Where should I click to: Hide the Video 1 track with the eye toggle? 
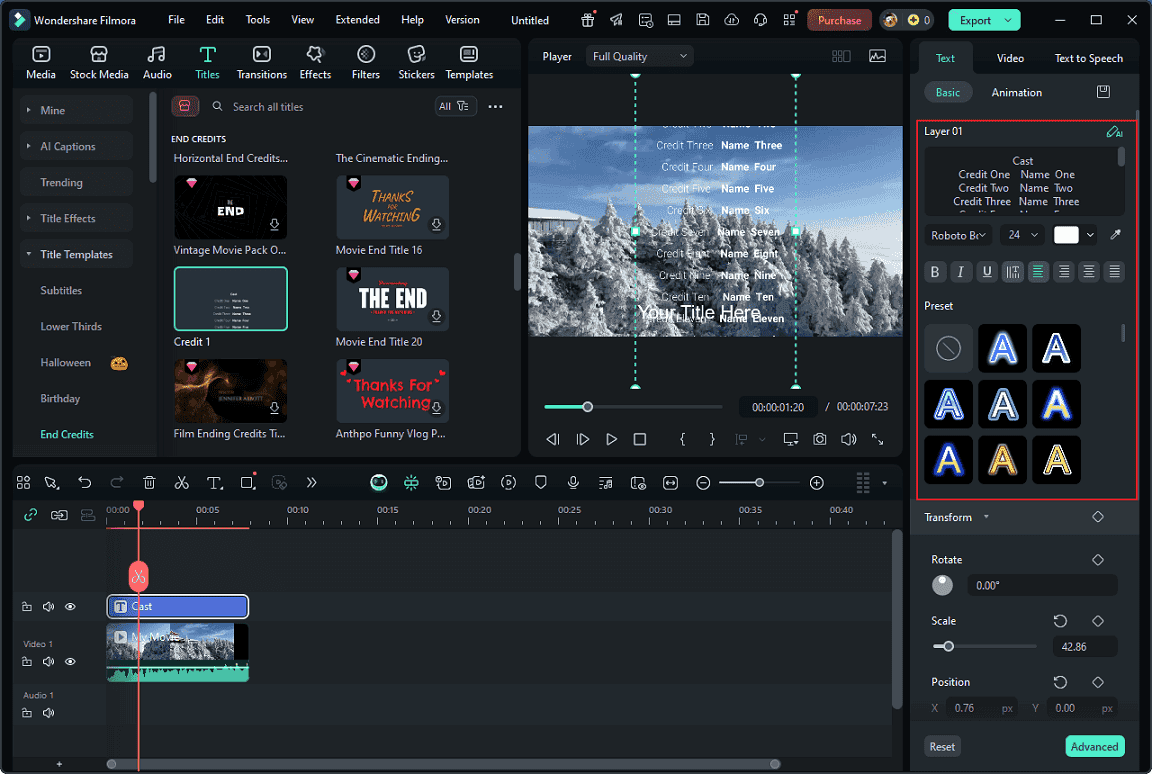69,661
